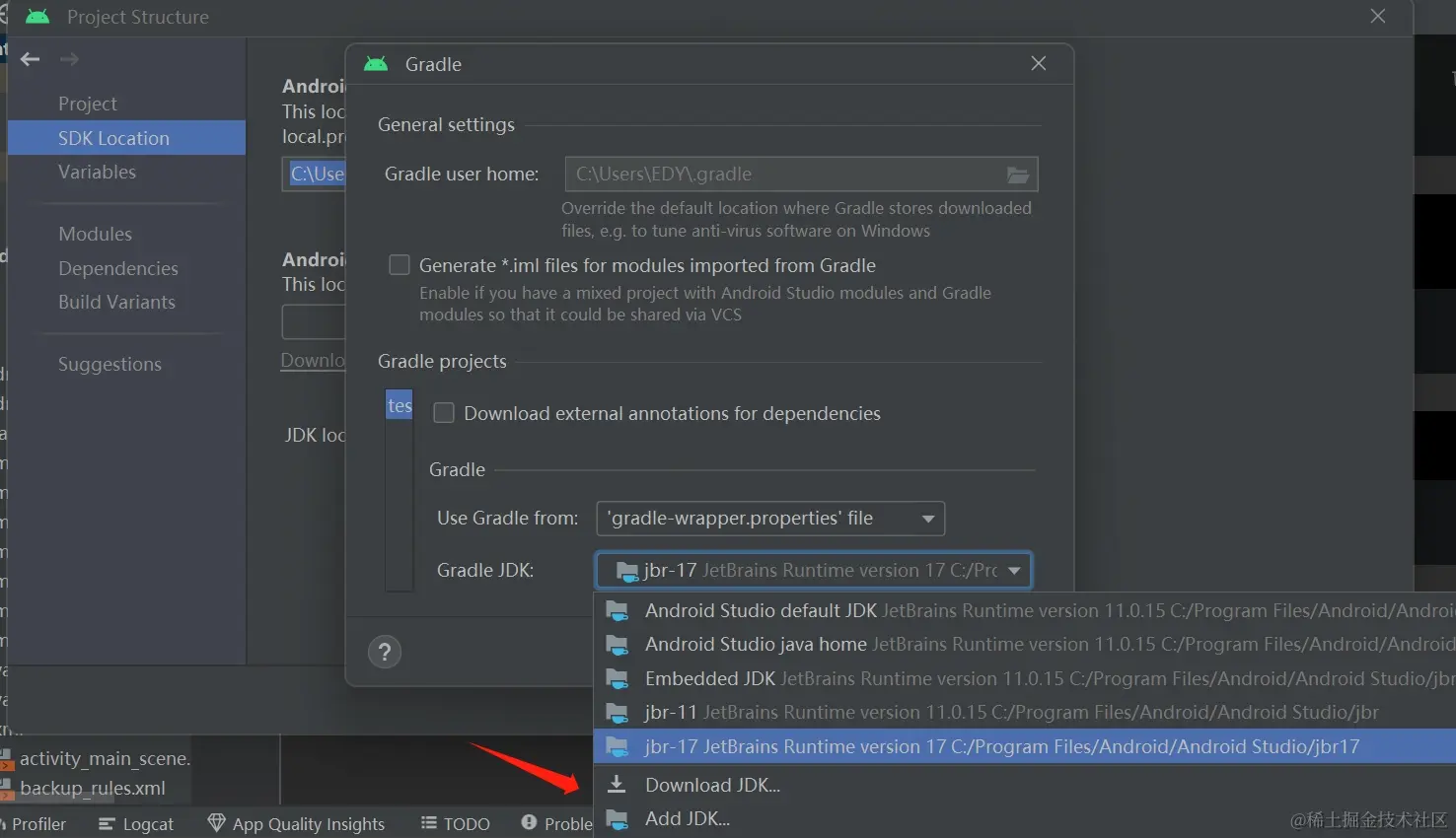The width and height of the screenshot is (1456, 838).
Task: Choose jbr-11 JetBrains Runtime 11.0.15
Action: [x=1025, y=713]
